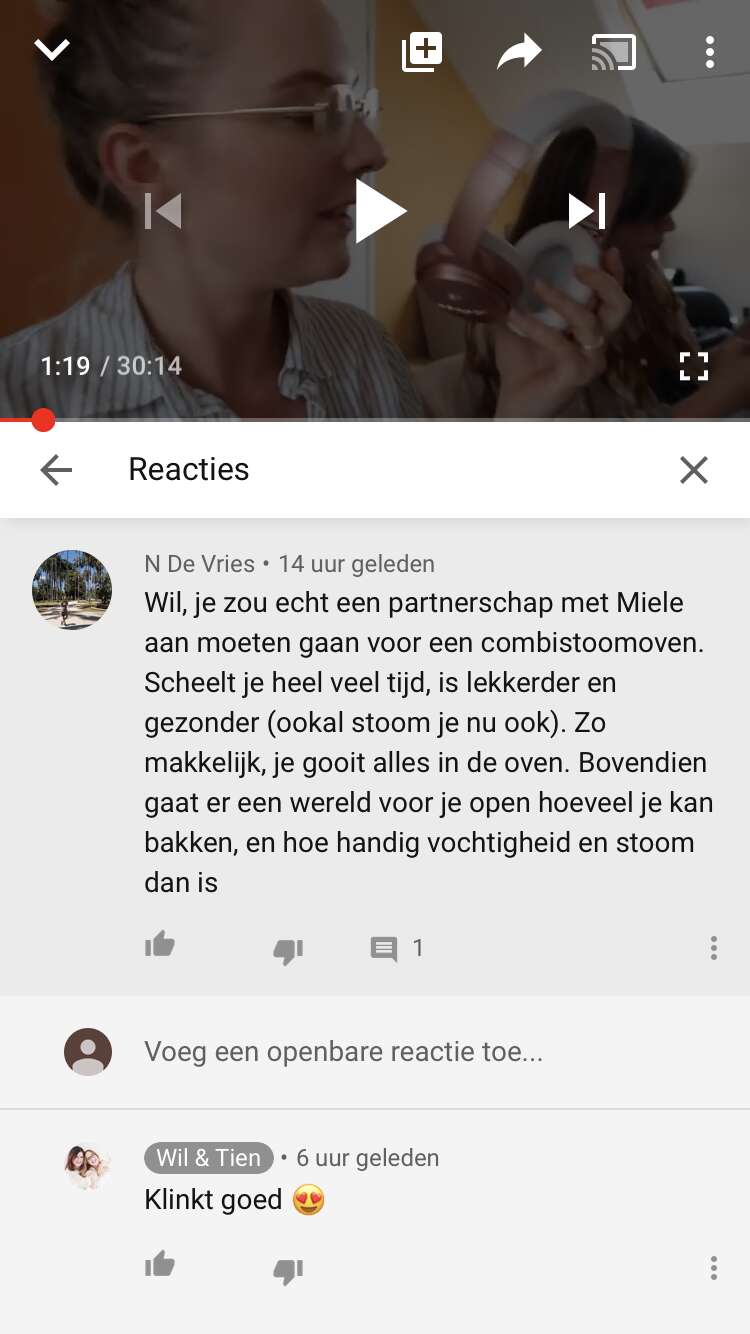Collapse the video player with down chevron
This screenshot has height=1334, width=750.
click(x=52, y=50)
